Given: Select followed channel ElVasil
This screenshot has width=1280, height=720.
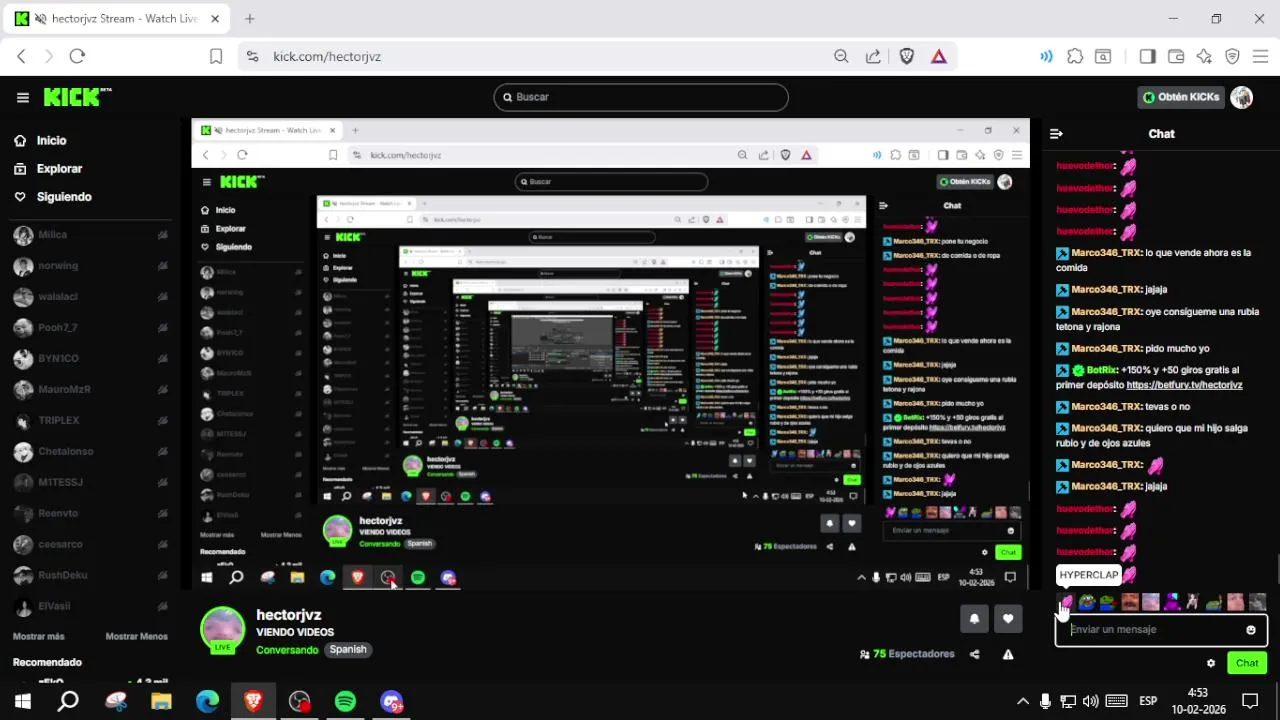Looking at the screenshot, I should click(90, 607).
